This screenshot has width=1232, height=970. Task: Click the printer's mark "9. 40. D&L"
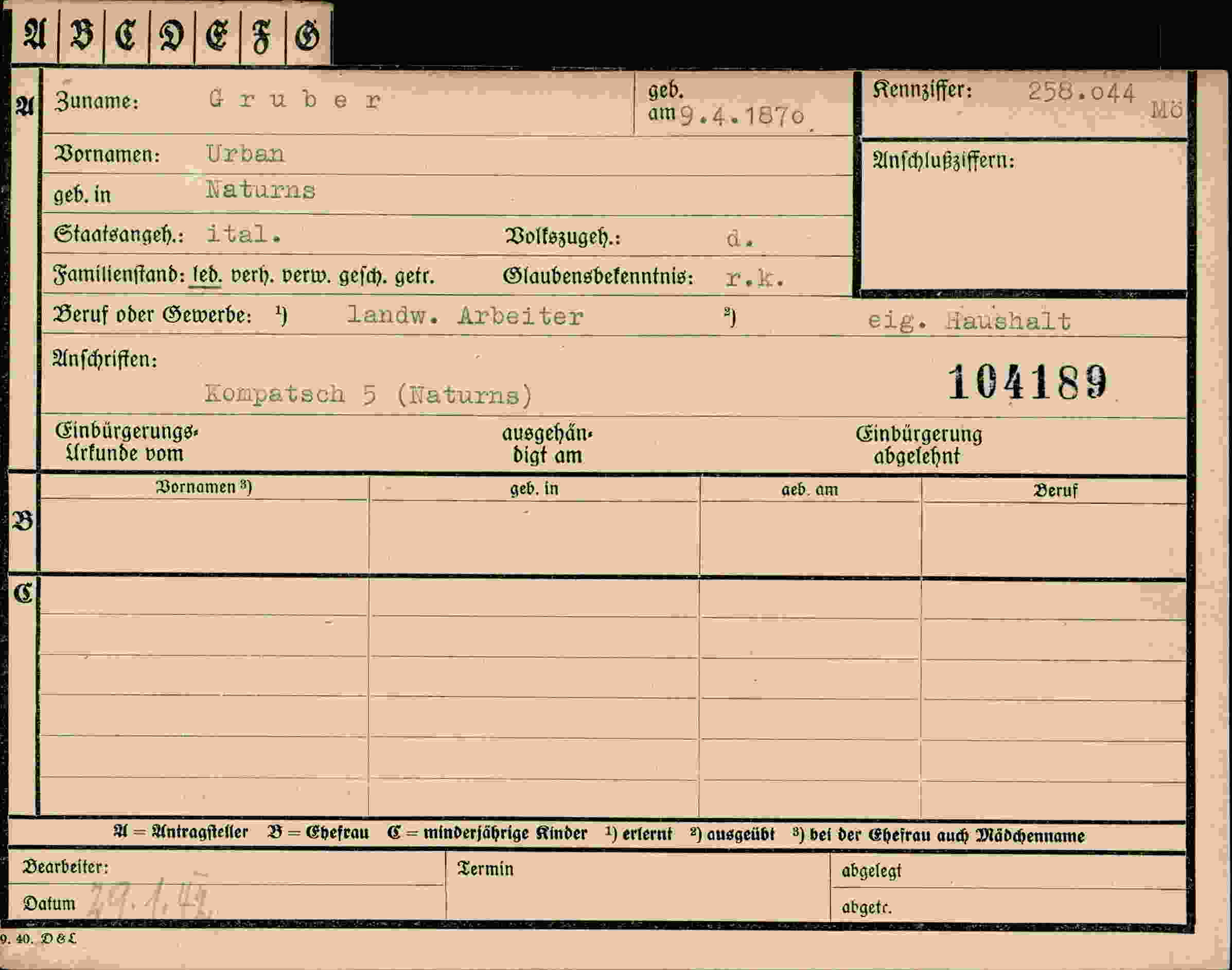tap(38, 938)
